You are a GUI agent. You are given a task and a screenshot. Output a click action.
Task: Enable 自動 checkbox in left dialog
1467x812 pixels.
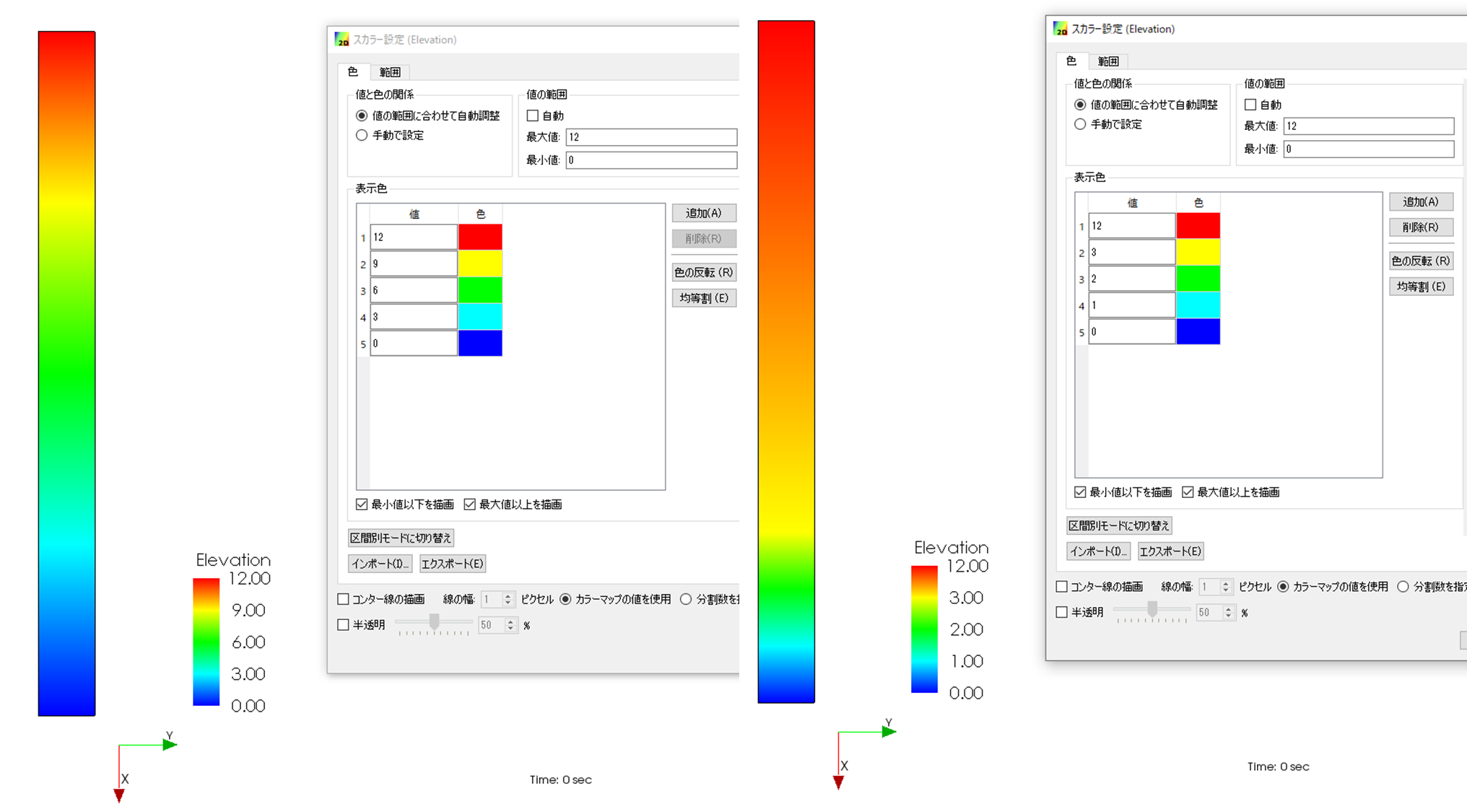(x=533, y=115)
